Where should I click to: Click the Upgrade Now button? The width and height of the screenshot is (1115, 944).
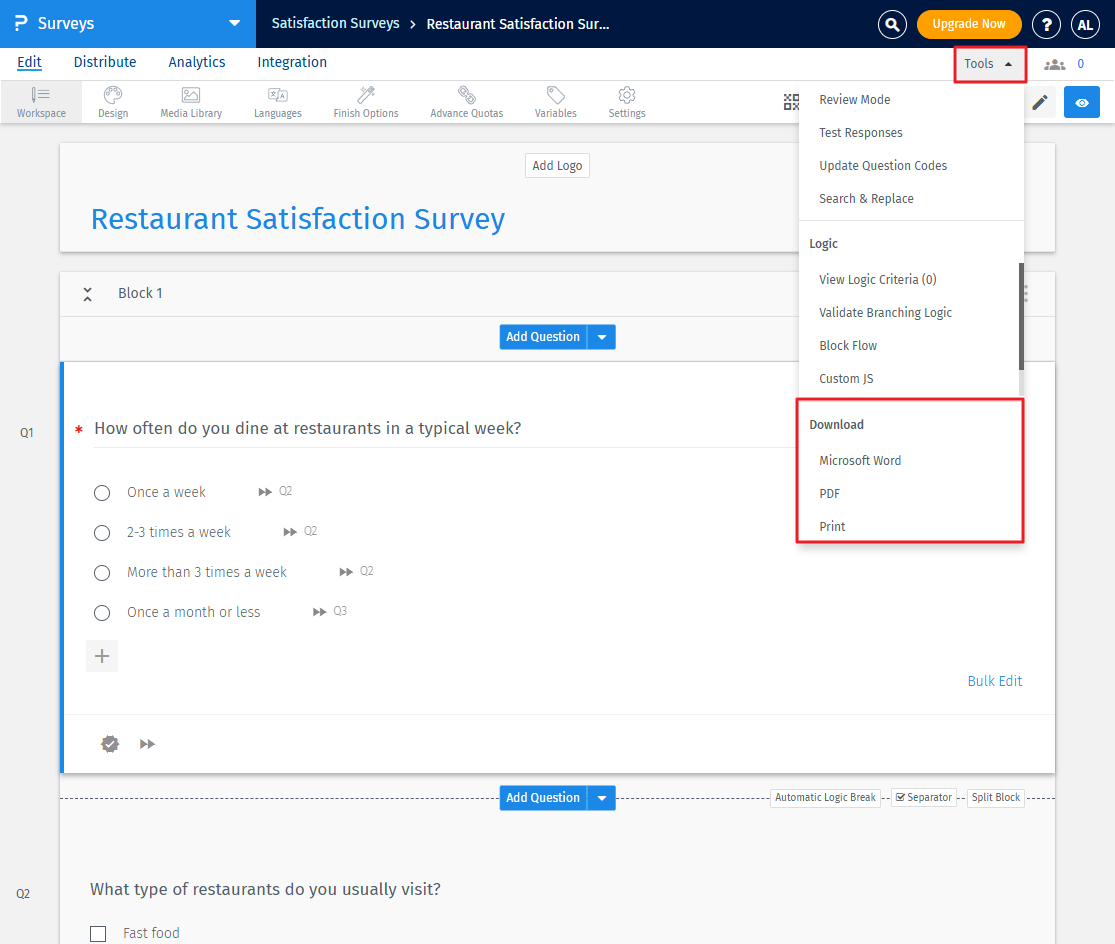968,24
